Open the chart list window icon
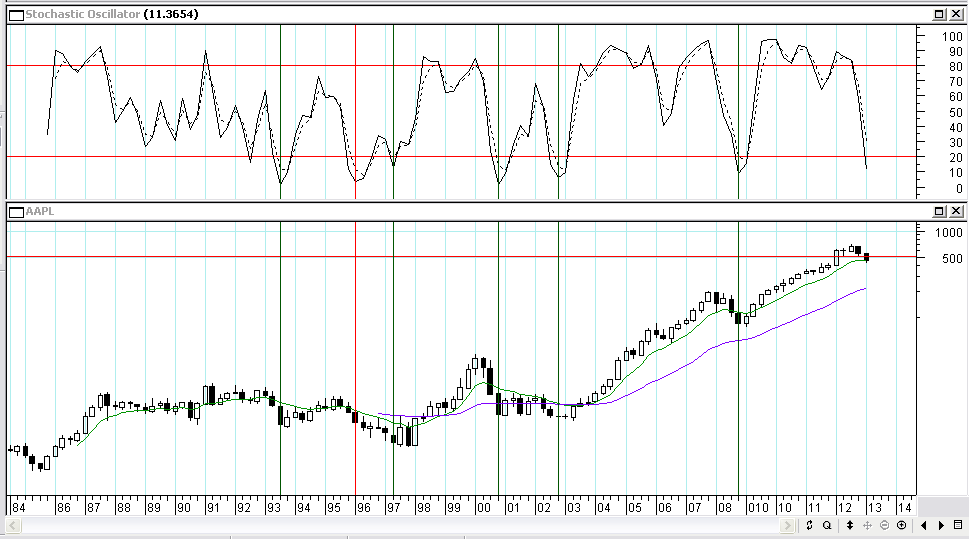The image size is (969, 539). tap(958, 525)
